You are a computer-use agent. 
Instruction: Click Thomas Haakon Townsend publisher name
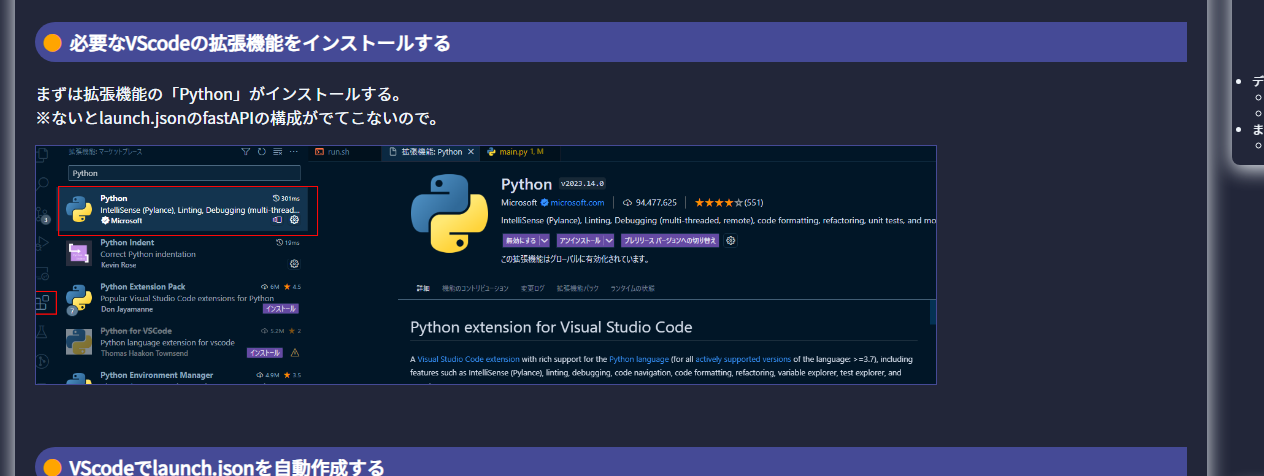pos(144,353)
